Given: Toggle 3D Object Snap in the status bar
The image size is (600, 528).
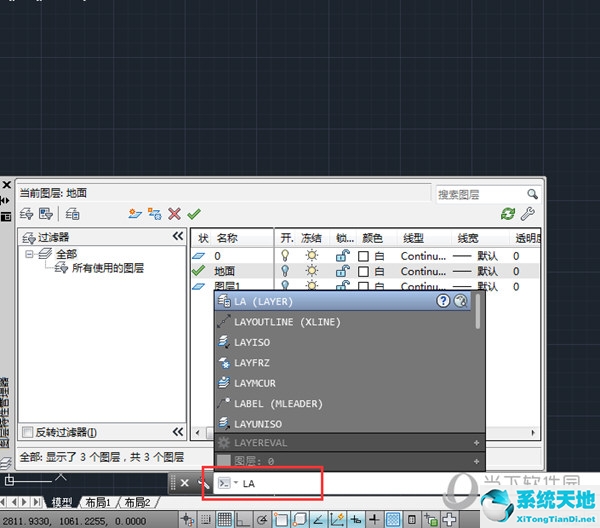Looking at the screenshot, I should 300,519.
